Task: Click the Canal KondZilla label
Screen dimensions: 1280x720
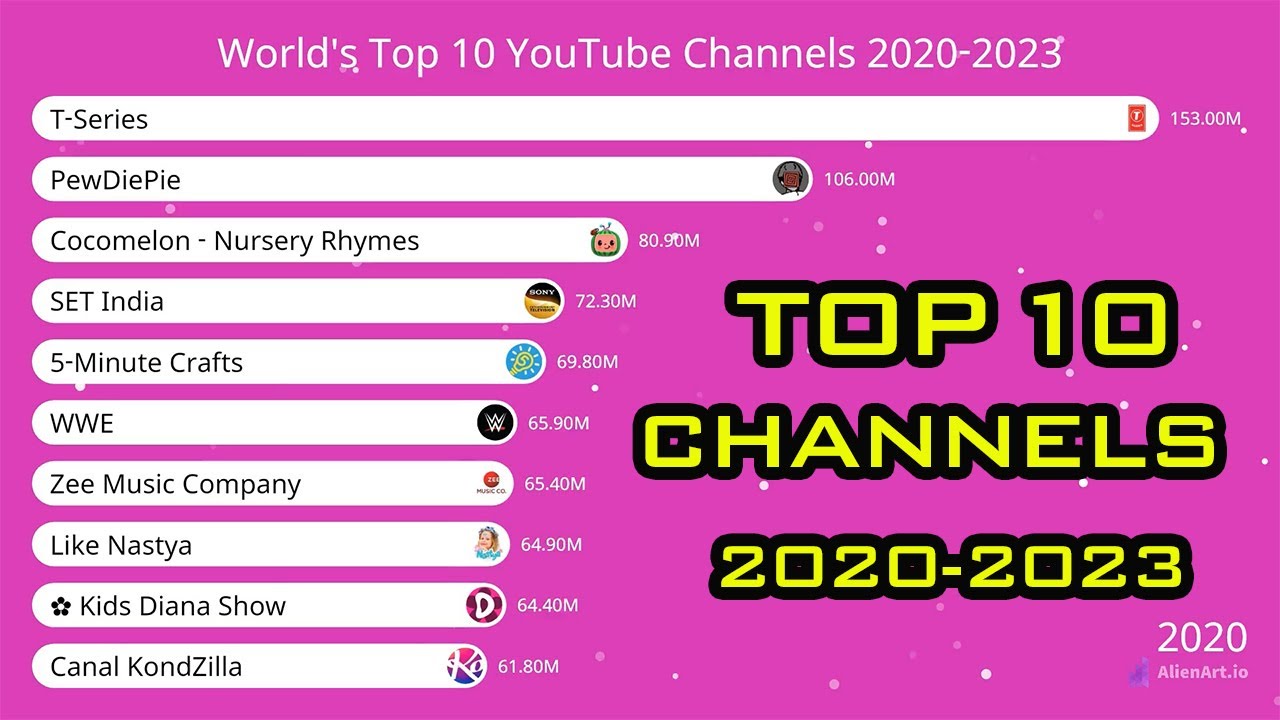Action: tap(146, 667)
